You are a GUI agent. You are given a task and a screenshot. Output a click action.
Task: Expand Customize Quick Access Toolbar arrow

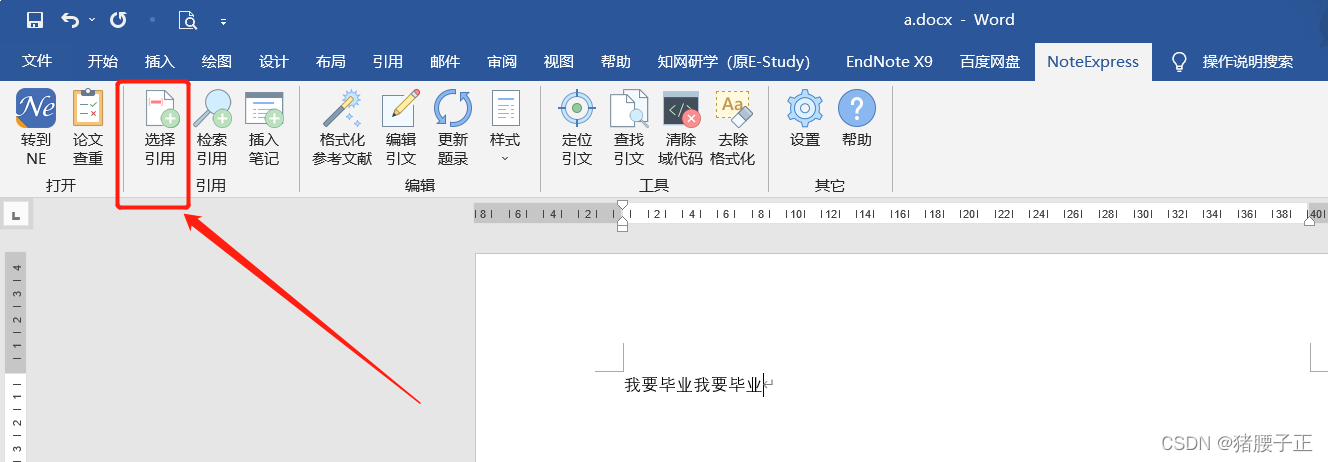[x=223, y=21]
